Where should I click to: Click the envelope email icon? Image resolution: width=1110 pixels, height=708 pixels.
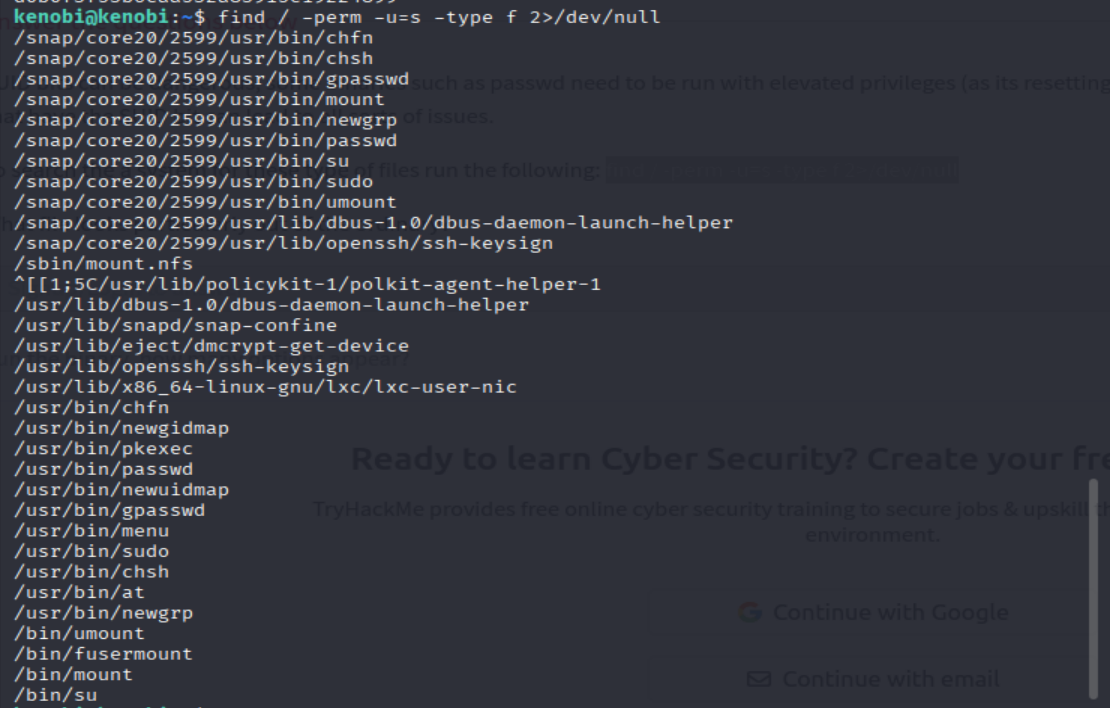(x=759, y=679)
